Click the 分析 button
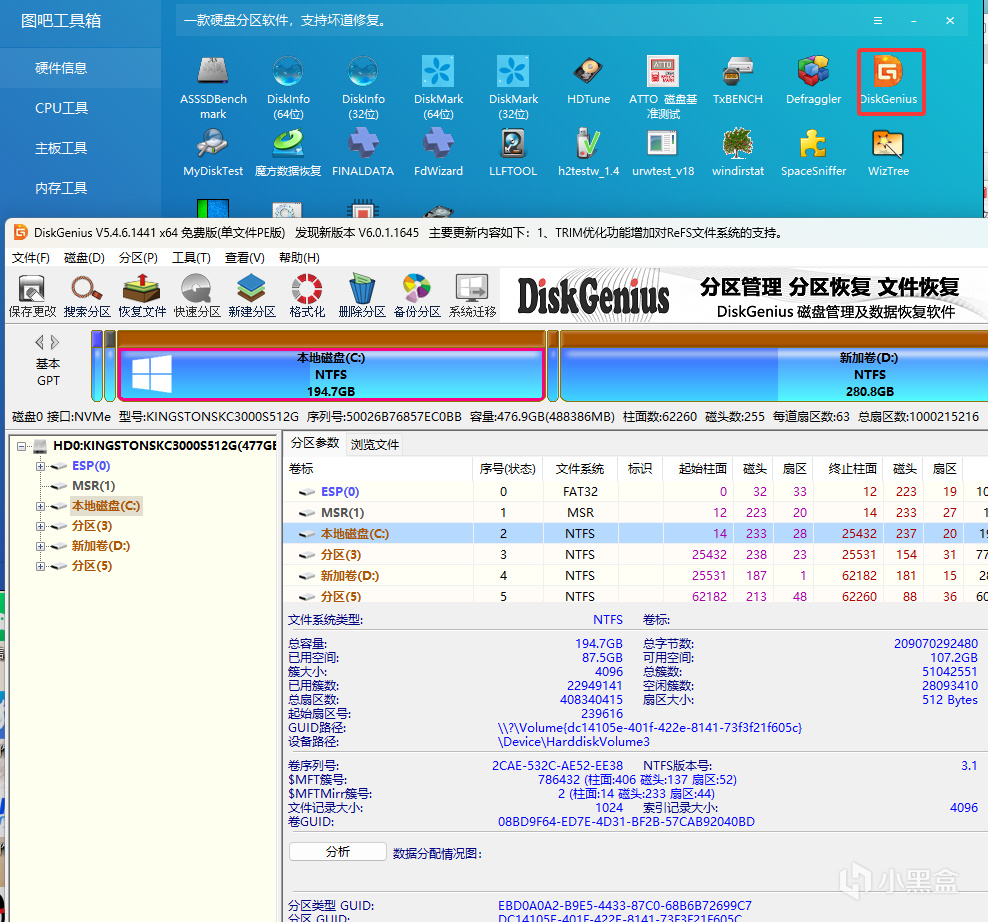The image size is (988, 922). [x=338, y=851]
